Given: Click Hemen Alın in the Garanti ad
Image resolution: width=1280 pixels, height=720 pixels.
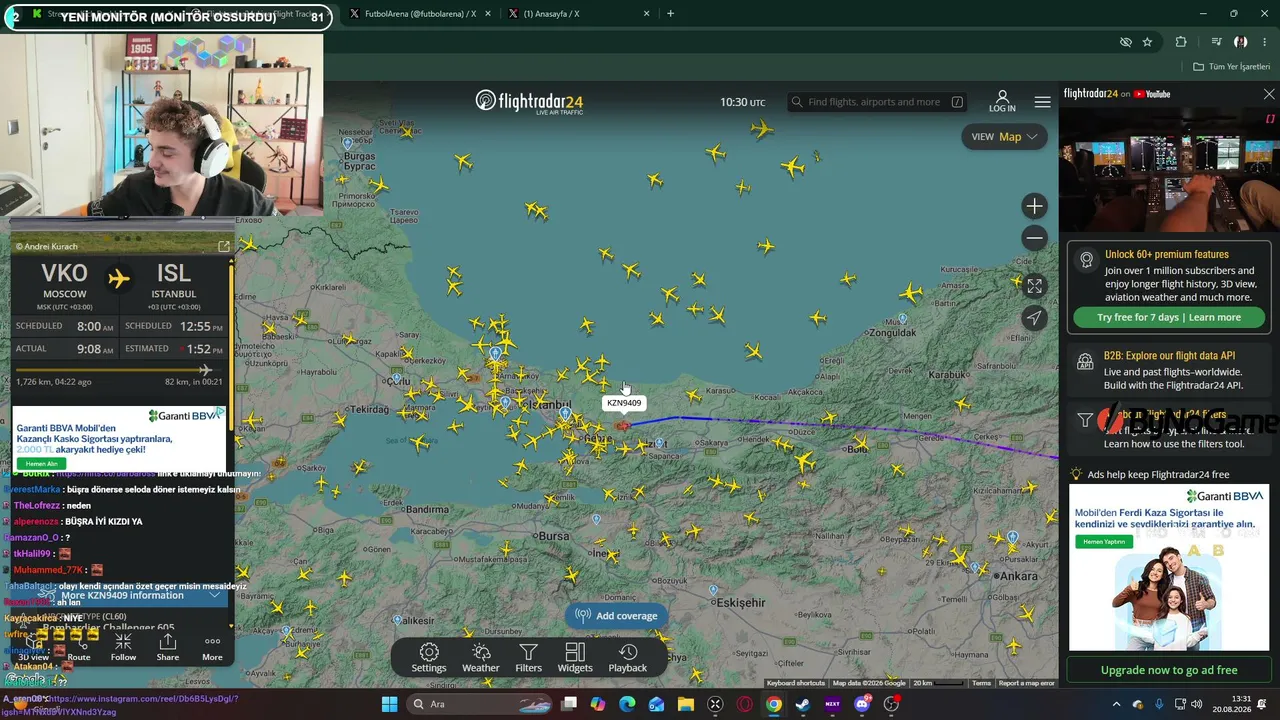Looking at the screenshot, I should (42, 464).
